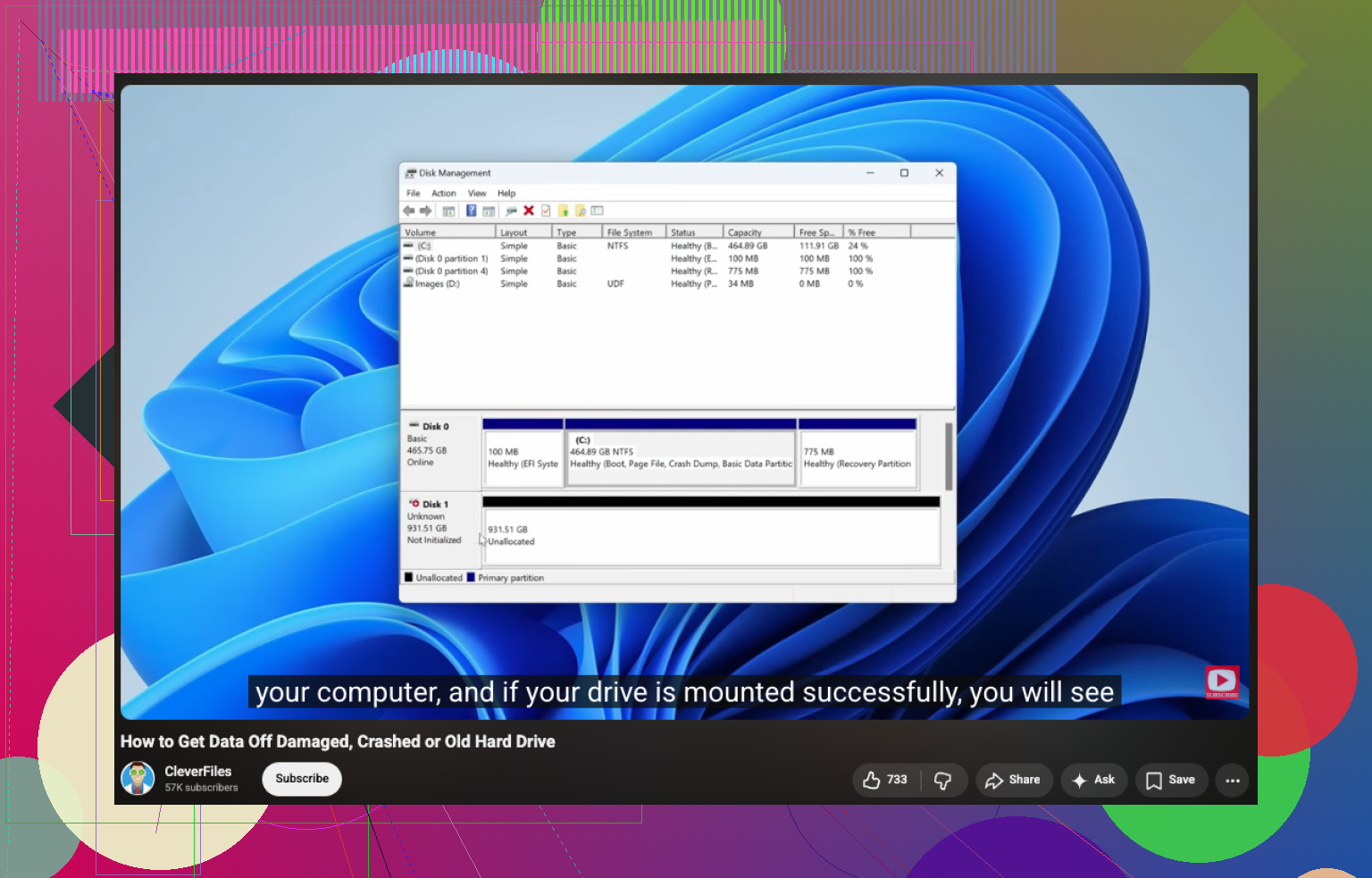Click the Show/Hide Action Pane toolbar icon
Viewport: 1372px width, 878px height.
pyautogui.click(x=489, y=211)
